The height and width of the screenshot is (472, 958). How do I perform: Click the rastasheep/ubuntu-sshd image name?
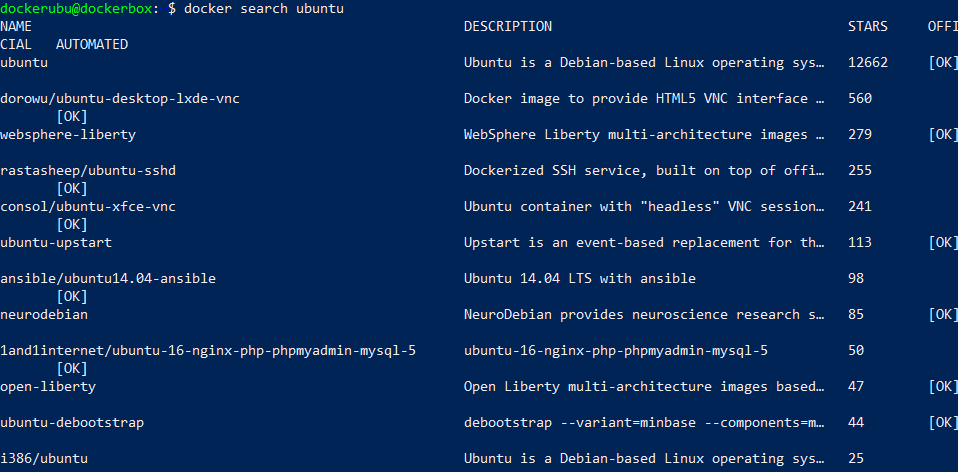pyautogui.click(x=88, y=170)
